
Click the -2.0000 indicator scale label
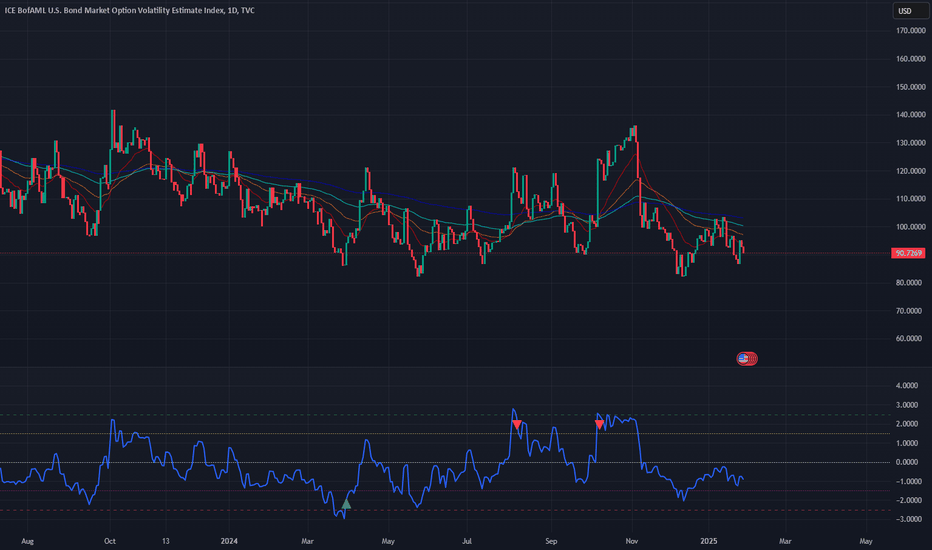907,500
